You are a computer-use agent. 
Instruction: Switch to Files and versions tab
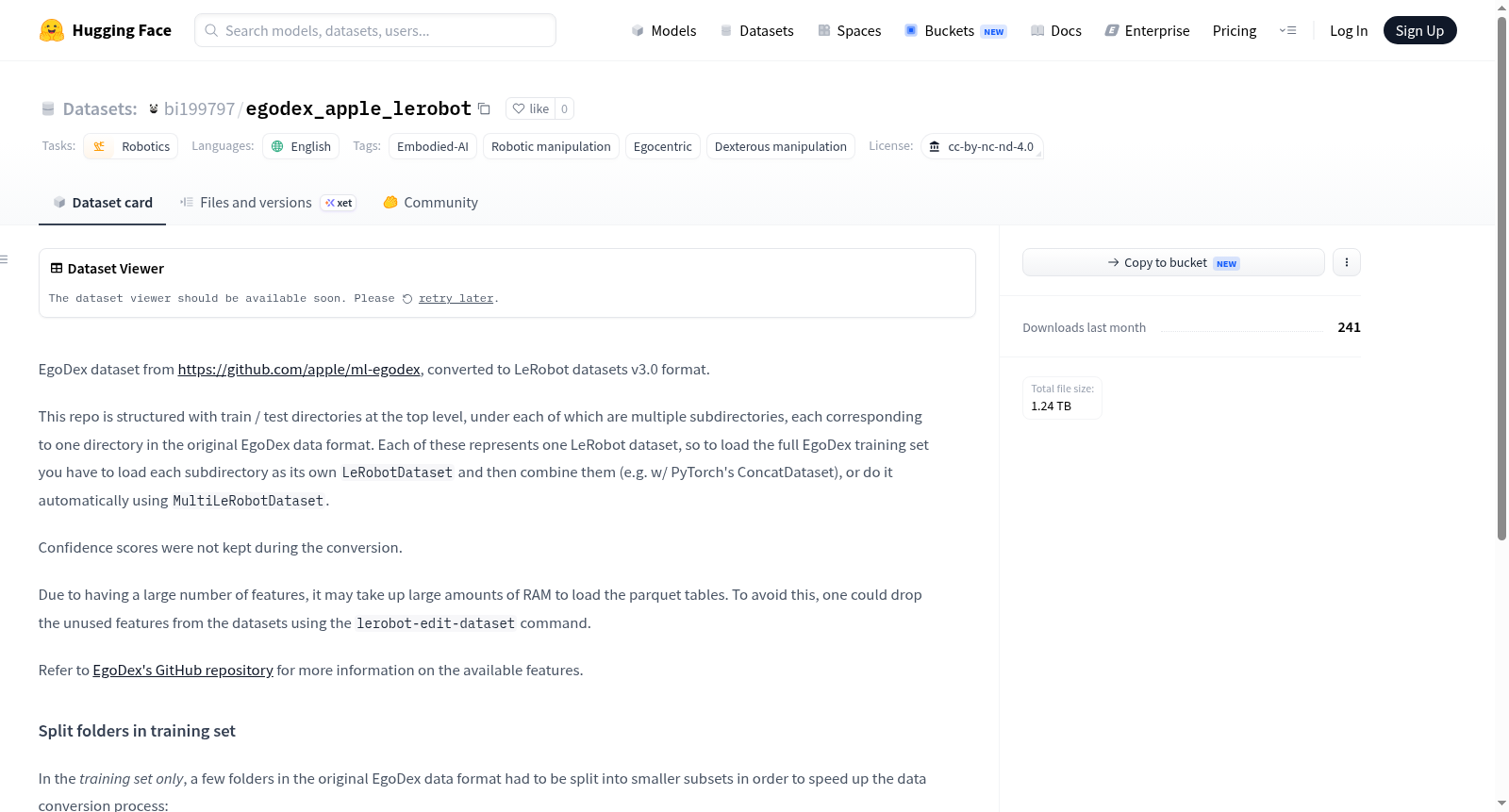coord(267,203)
